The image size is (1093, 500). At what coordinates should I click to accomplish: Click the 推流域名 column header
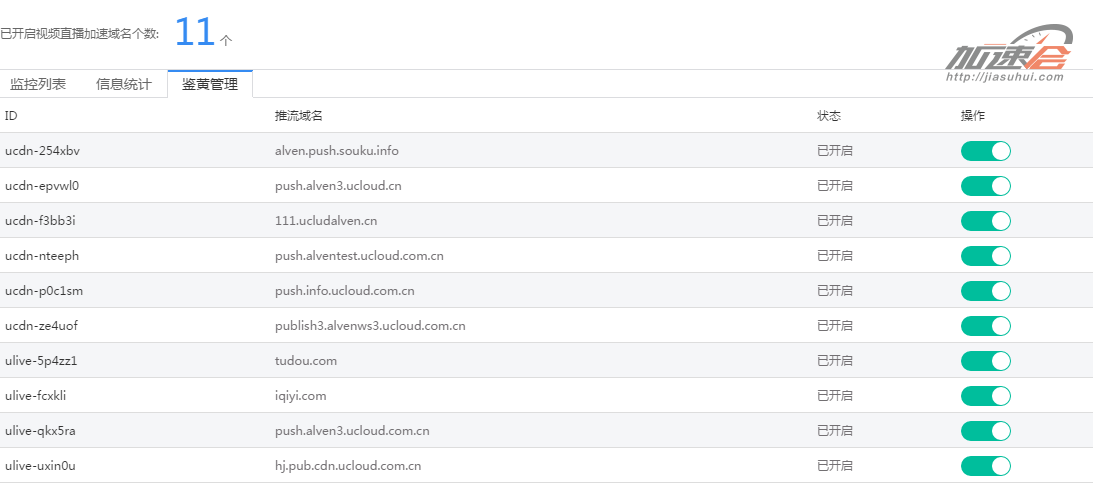point(298,116)
